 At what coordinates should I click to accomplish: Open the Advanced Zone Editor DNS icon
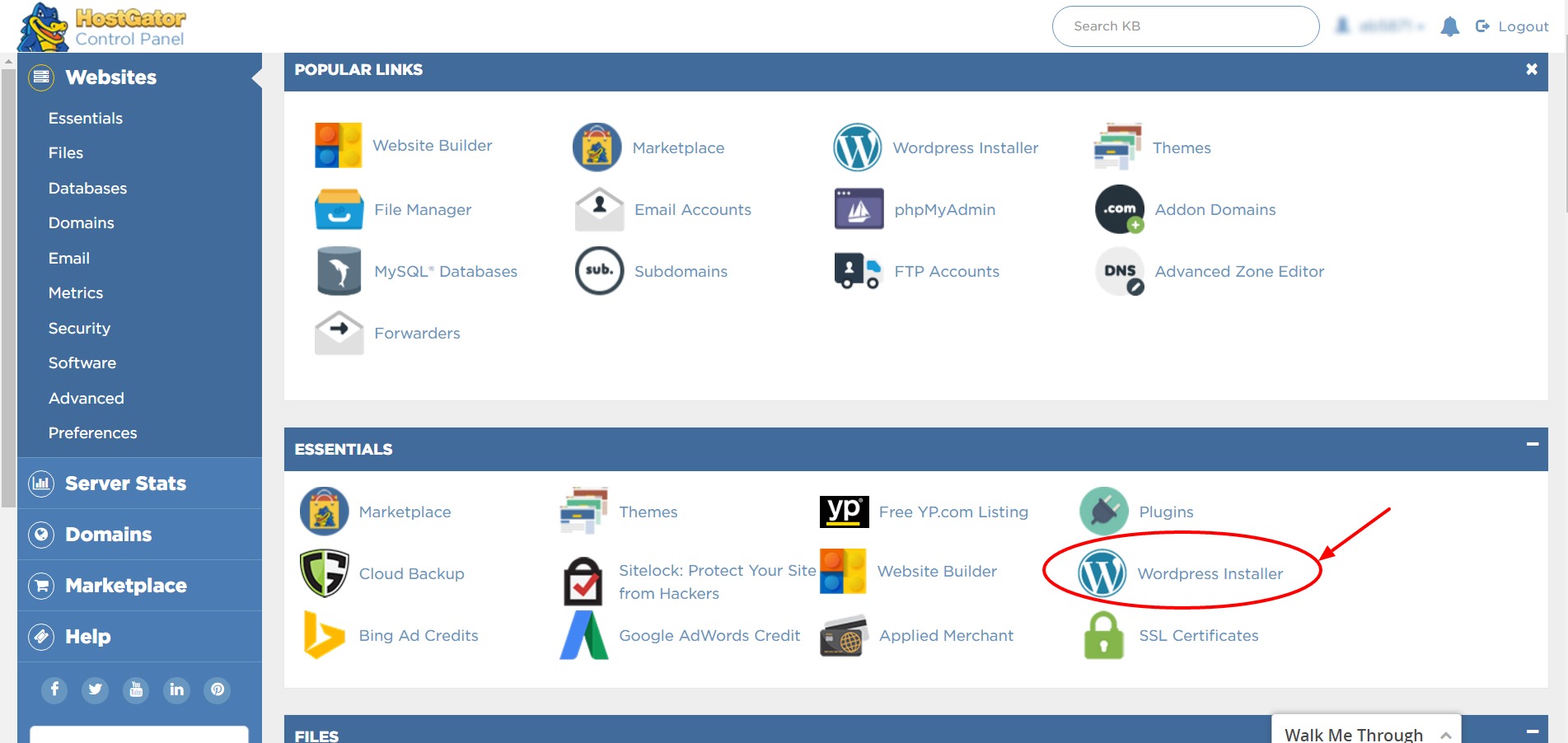pyautogui.click(x=1119, y=271)
